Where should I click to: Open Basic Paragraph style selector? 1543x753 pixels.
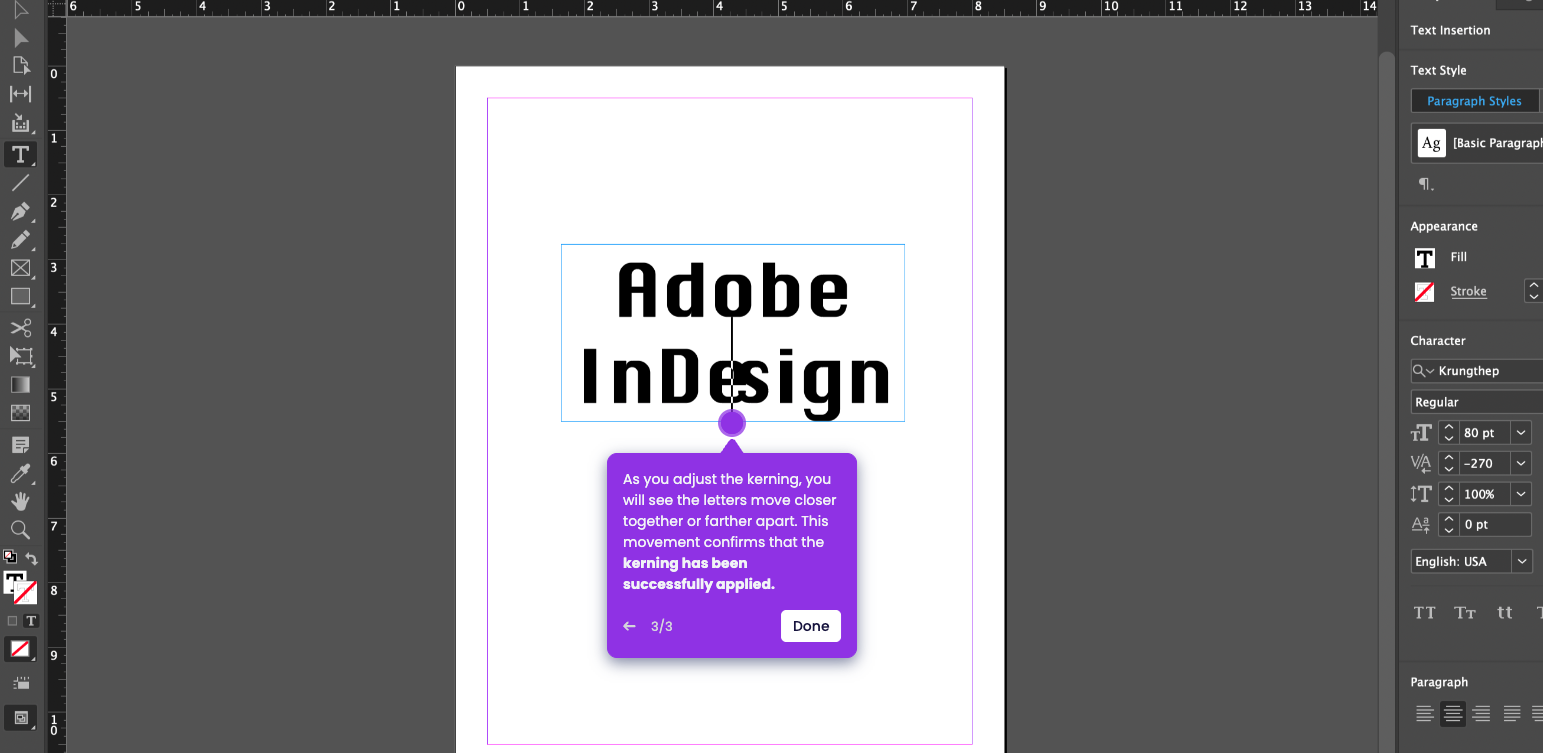point(1477,143)
